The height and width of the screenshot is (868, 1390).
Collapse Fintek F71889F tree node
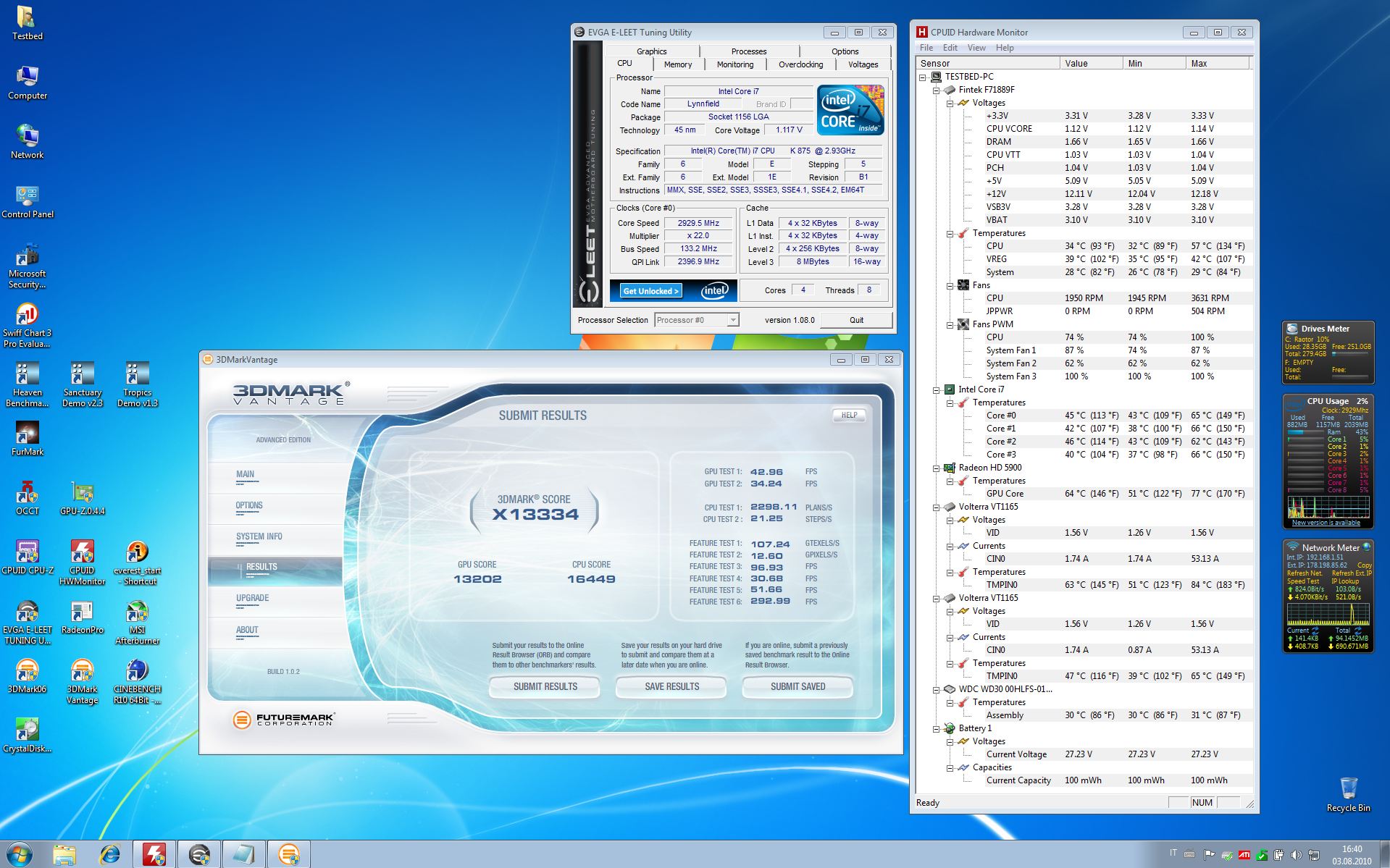tap(936, 90)
